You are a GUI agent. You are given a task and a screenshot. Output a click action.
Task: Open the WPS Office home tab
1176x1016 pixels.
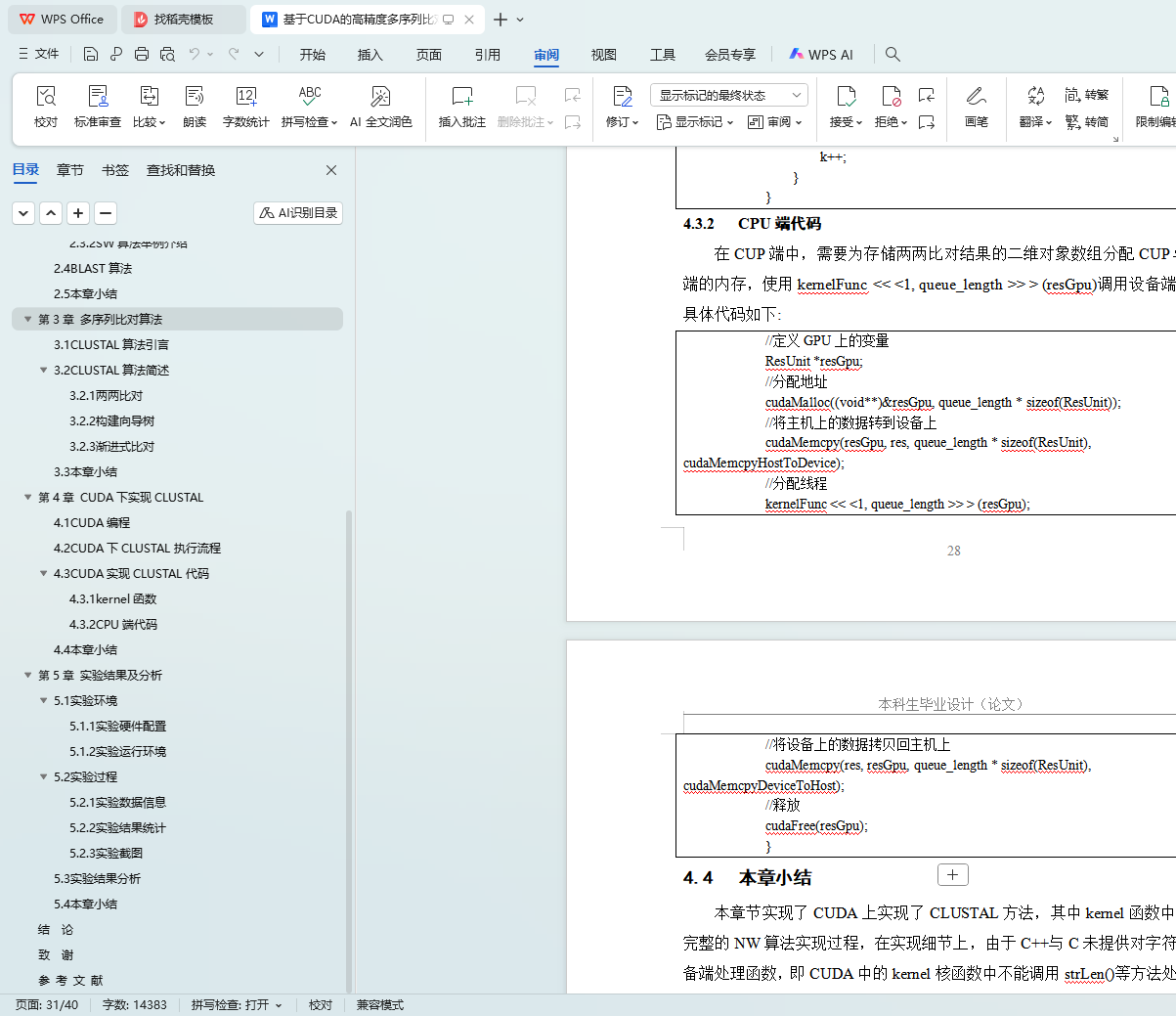[x=62, y=20]
